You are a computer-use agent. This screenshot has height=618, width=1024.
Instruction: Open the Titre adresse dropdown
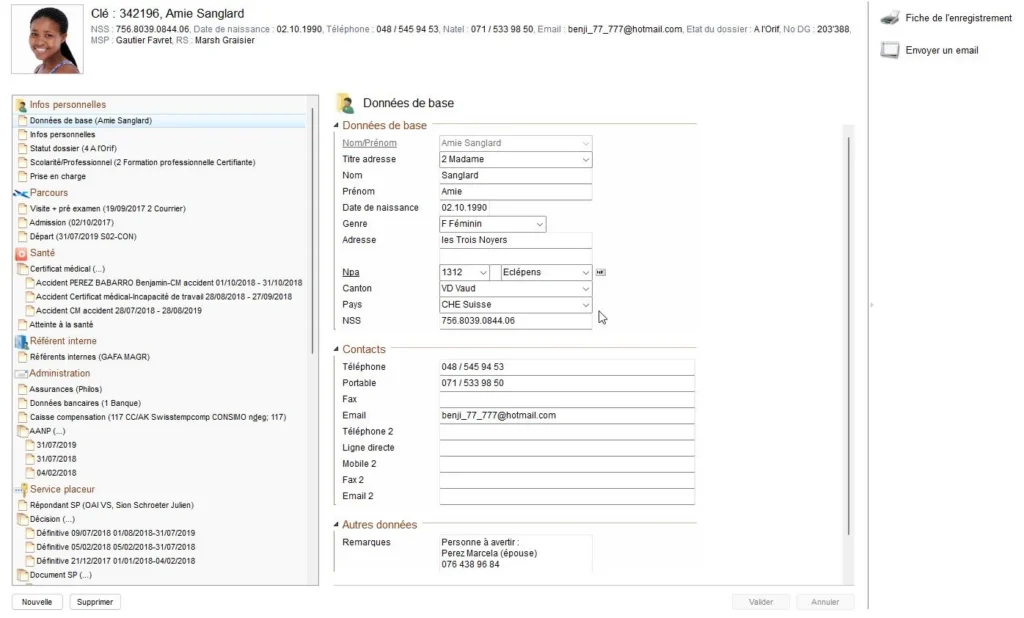(585, 159)
